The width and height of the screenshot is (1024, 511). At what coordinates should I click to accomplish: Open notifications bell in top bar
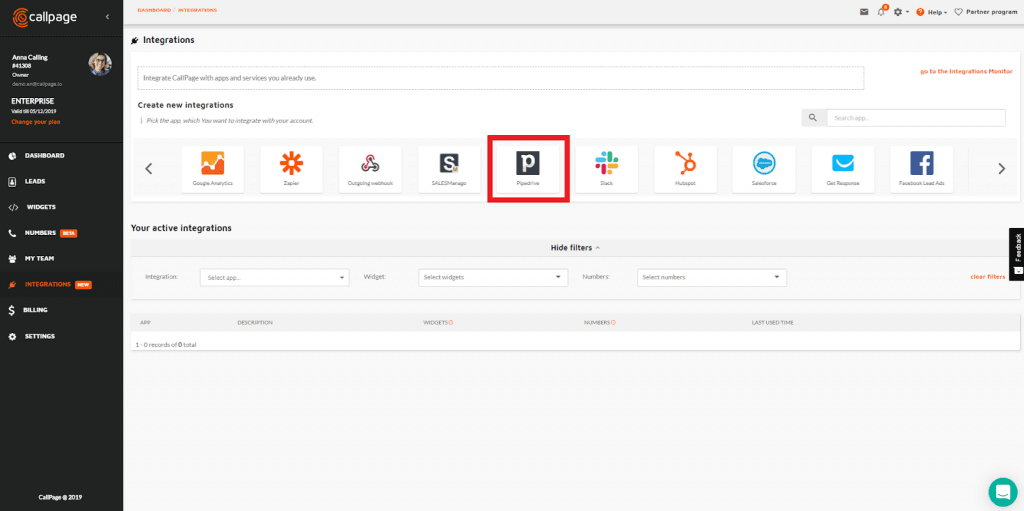coord(882,12)
